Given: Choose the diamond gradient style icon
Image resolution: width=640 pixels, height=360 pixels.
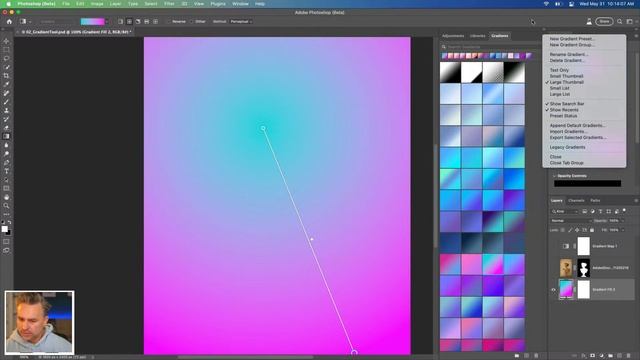Looking at the screenshot, I should click(156, 22).
